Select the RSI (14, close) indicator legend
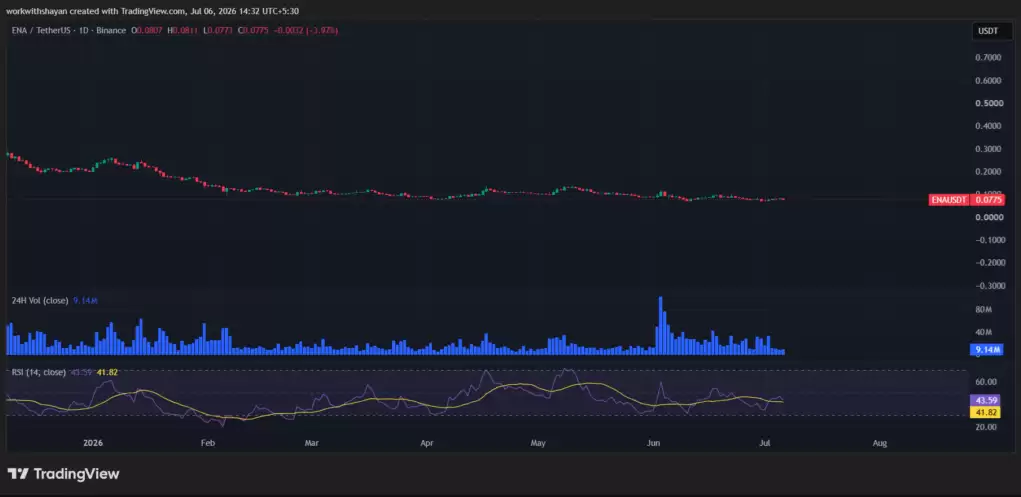This screenshot has width=1021, height=497. tap(38, 372)
